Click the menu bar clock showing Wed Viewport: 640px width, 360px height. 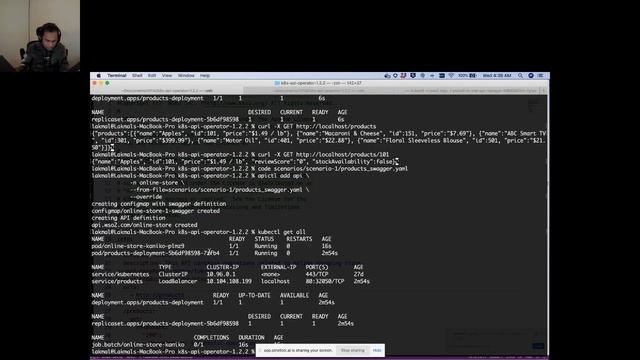point(497,76)
